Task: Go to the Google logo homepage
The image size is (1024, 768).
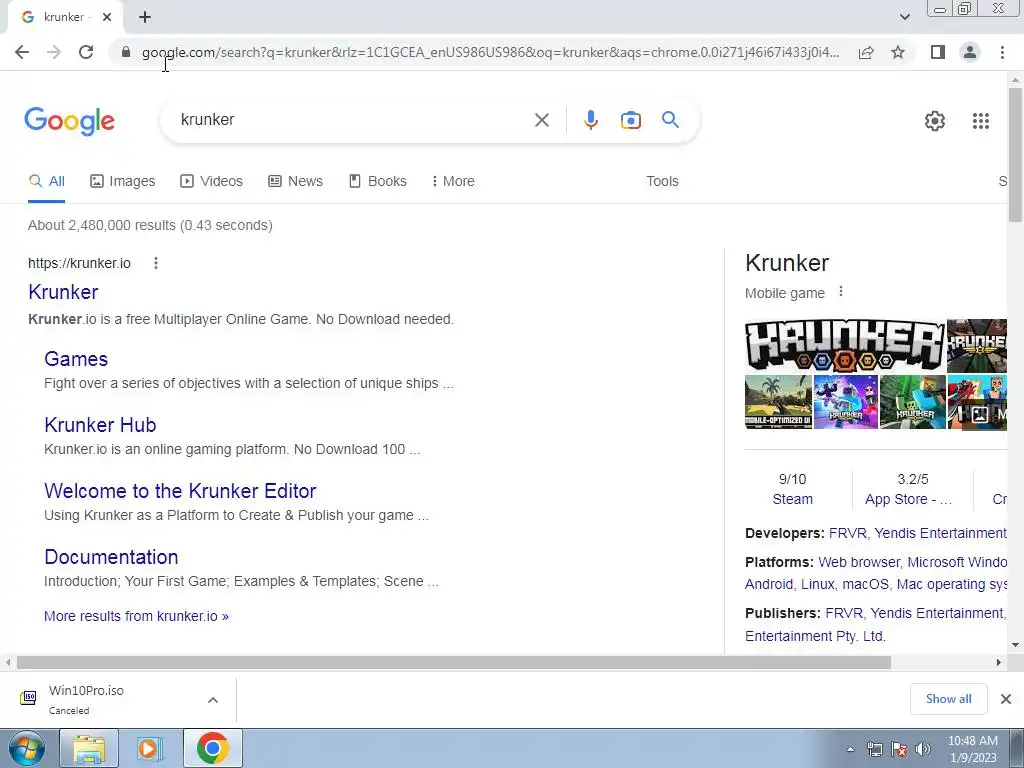Action: pos(69,121)
